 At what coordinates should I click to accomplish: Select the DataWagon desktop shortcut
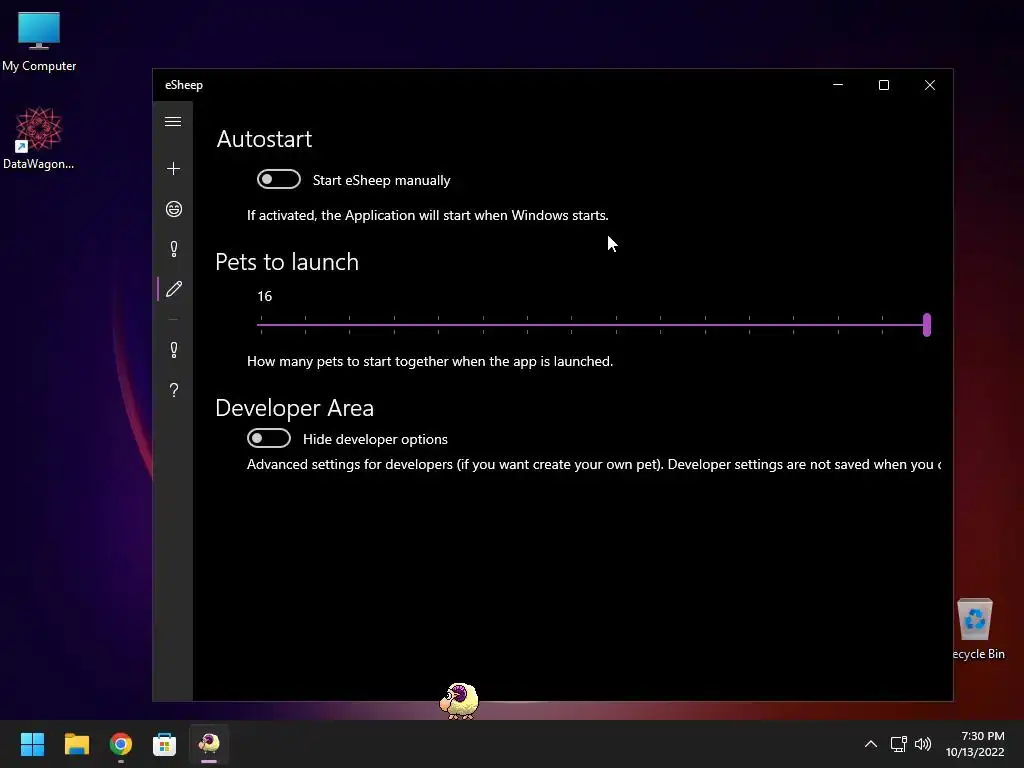pyautogui.click(x=39, y=139)
